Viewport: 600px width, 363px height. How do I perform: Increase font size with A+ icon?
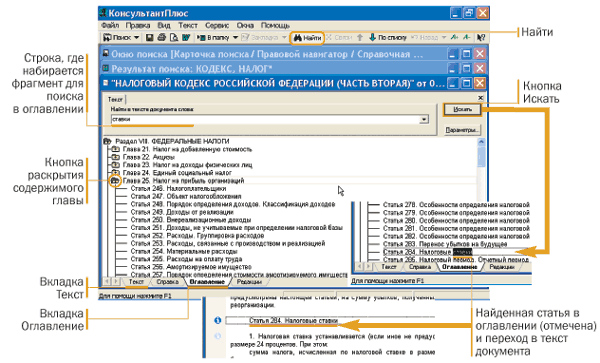coord(454,37)
